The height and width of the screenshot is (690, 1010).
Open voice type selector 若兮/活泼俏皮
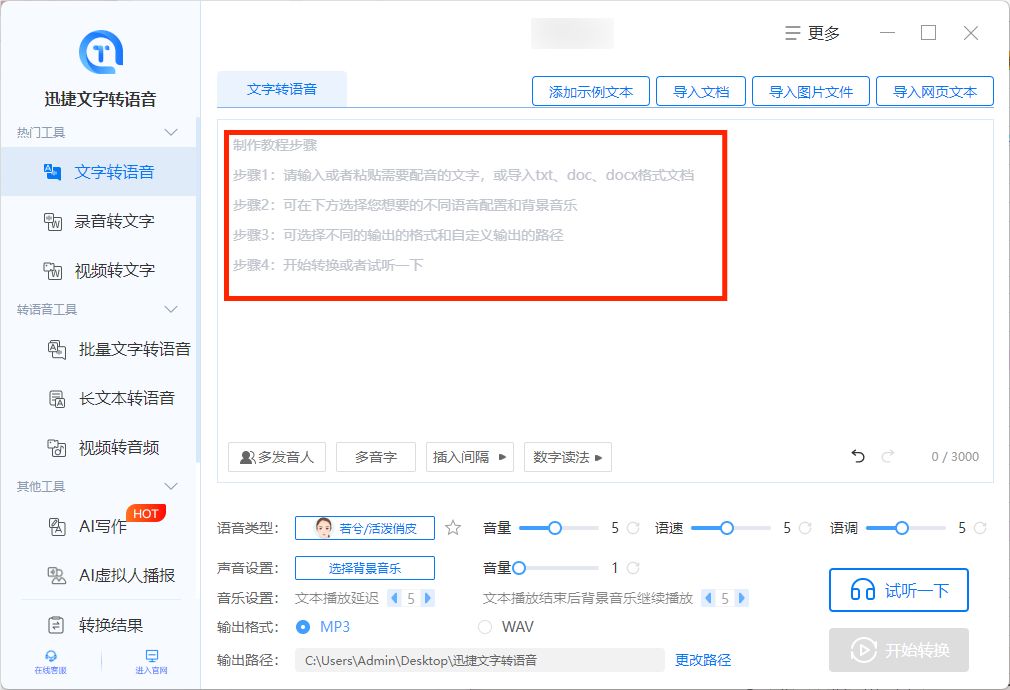point(365,528)
